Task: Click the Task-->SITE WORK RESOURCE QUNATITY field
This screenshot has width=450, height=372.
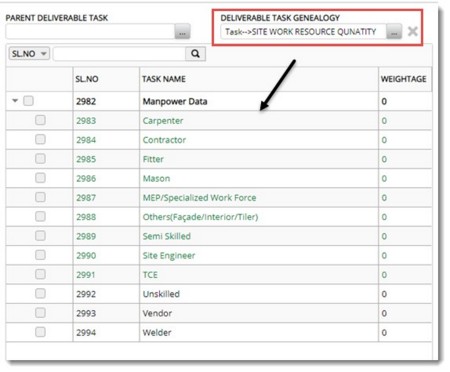Action: (303, 32)
